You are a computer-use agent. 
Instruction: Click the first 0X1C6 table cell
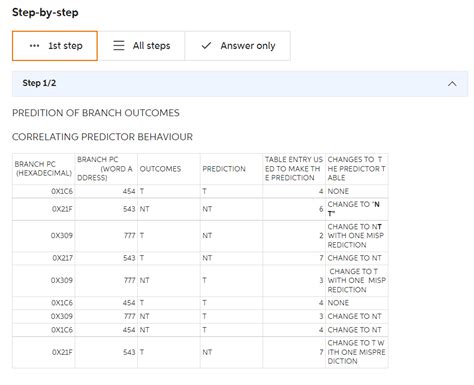point(43,191)
